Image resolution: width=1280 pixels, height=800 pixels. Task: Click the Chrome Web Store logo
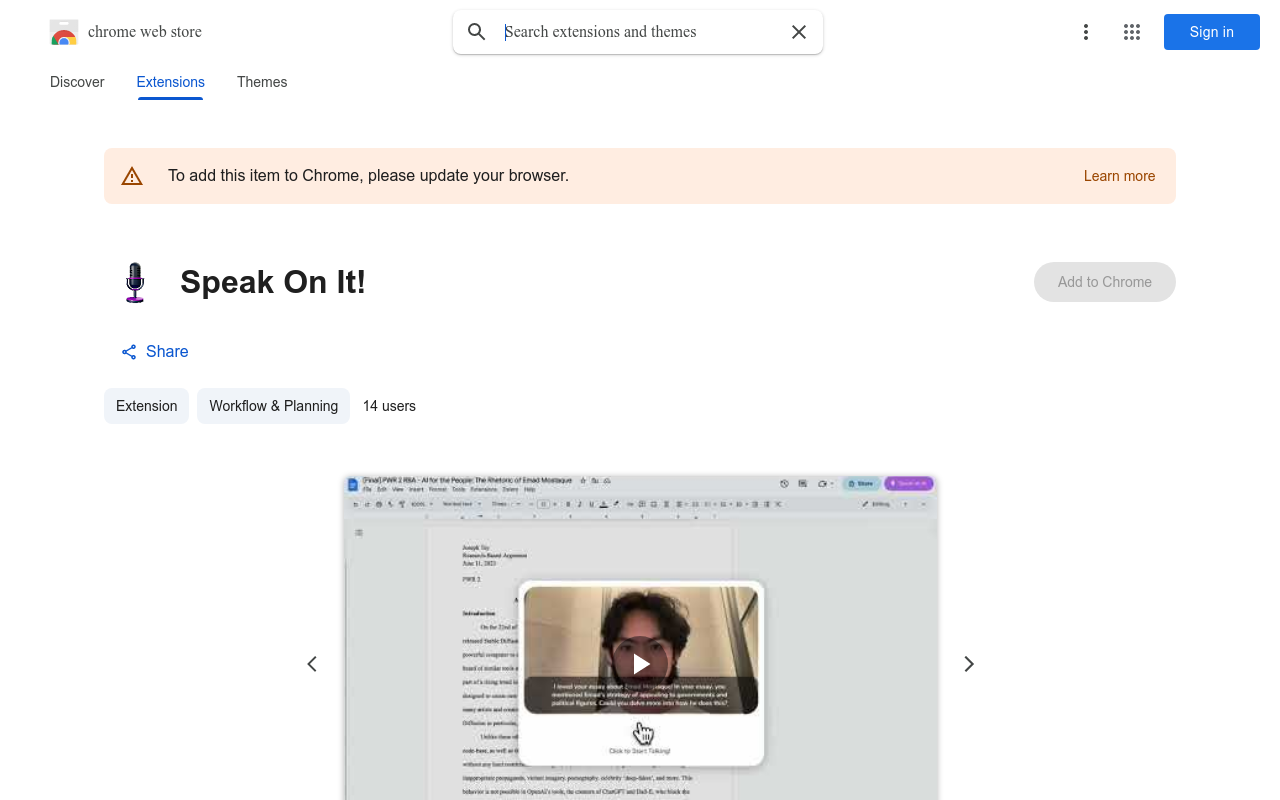pos(64,32)
